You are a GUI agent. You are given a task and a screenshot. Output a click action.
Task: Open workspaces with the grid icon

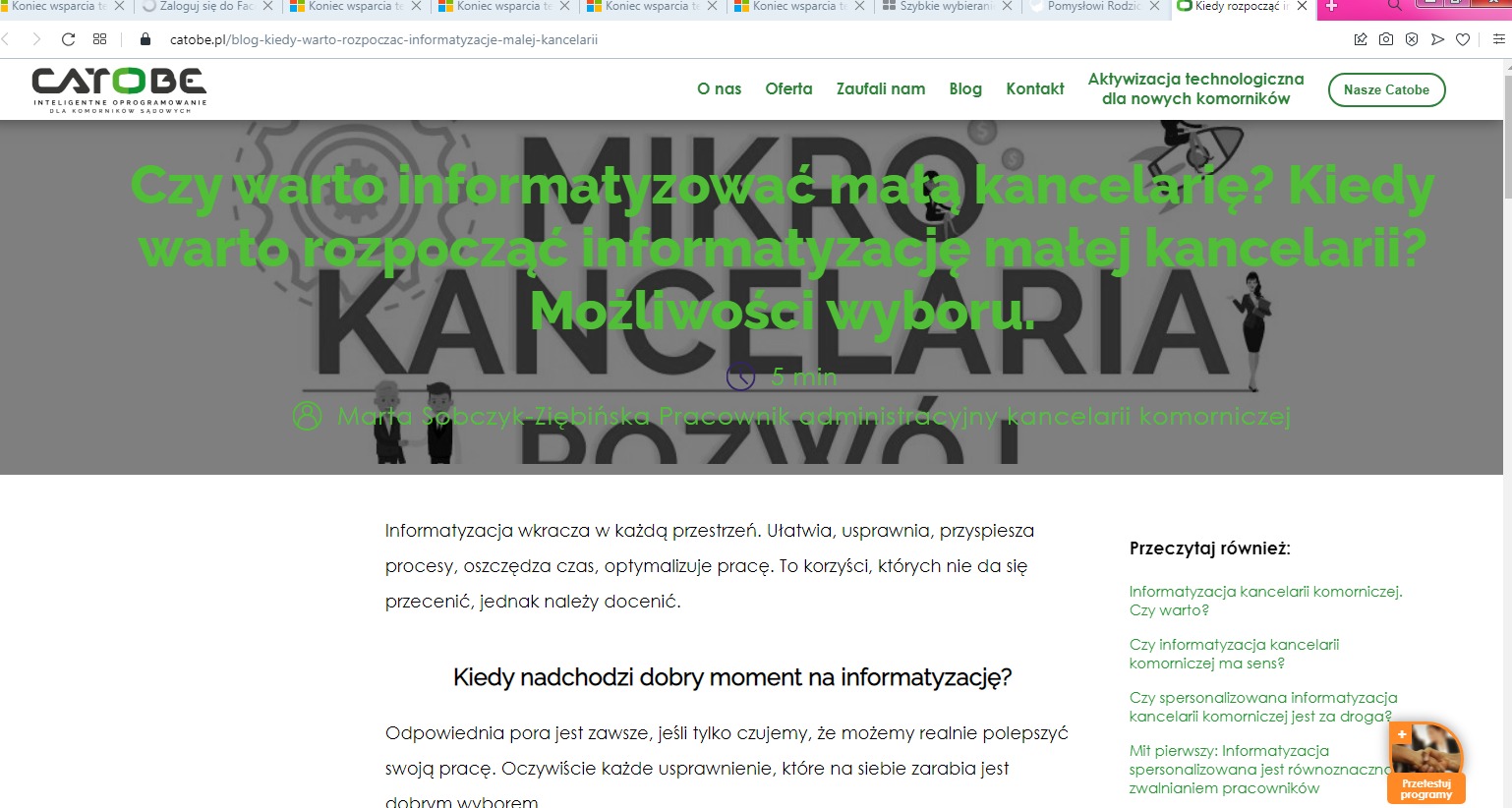pyautogui.click(x=99, y=39)
